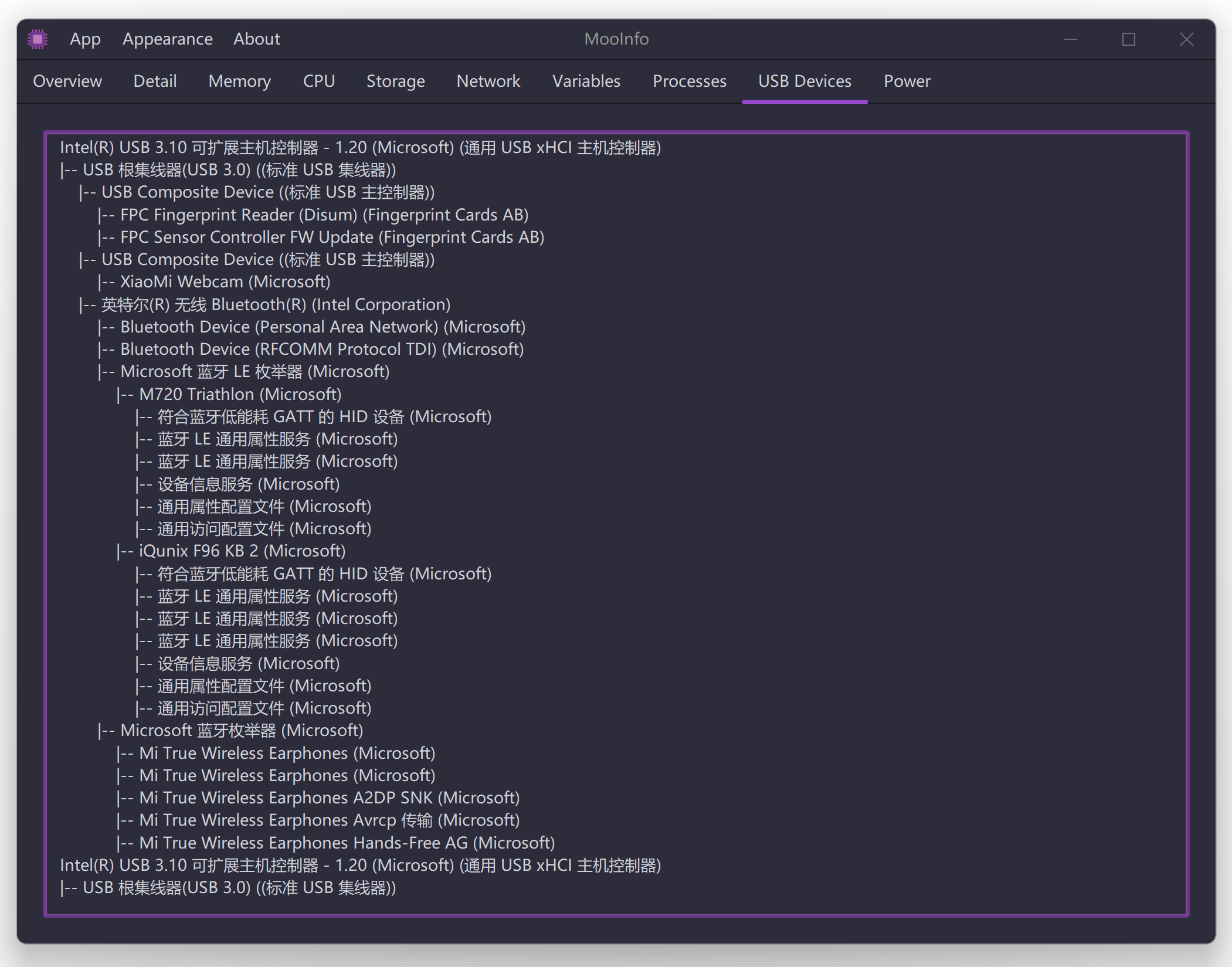Screen dimensions: 1232x967
Task: Switch to the CPU tab
Action: click(318, 81)
